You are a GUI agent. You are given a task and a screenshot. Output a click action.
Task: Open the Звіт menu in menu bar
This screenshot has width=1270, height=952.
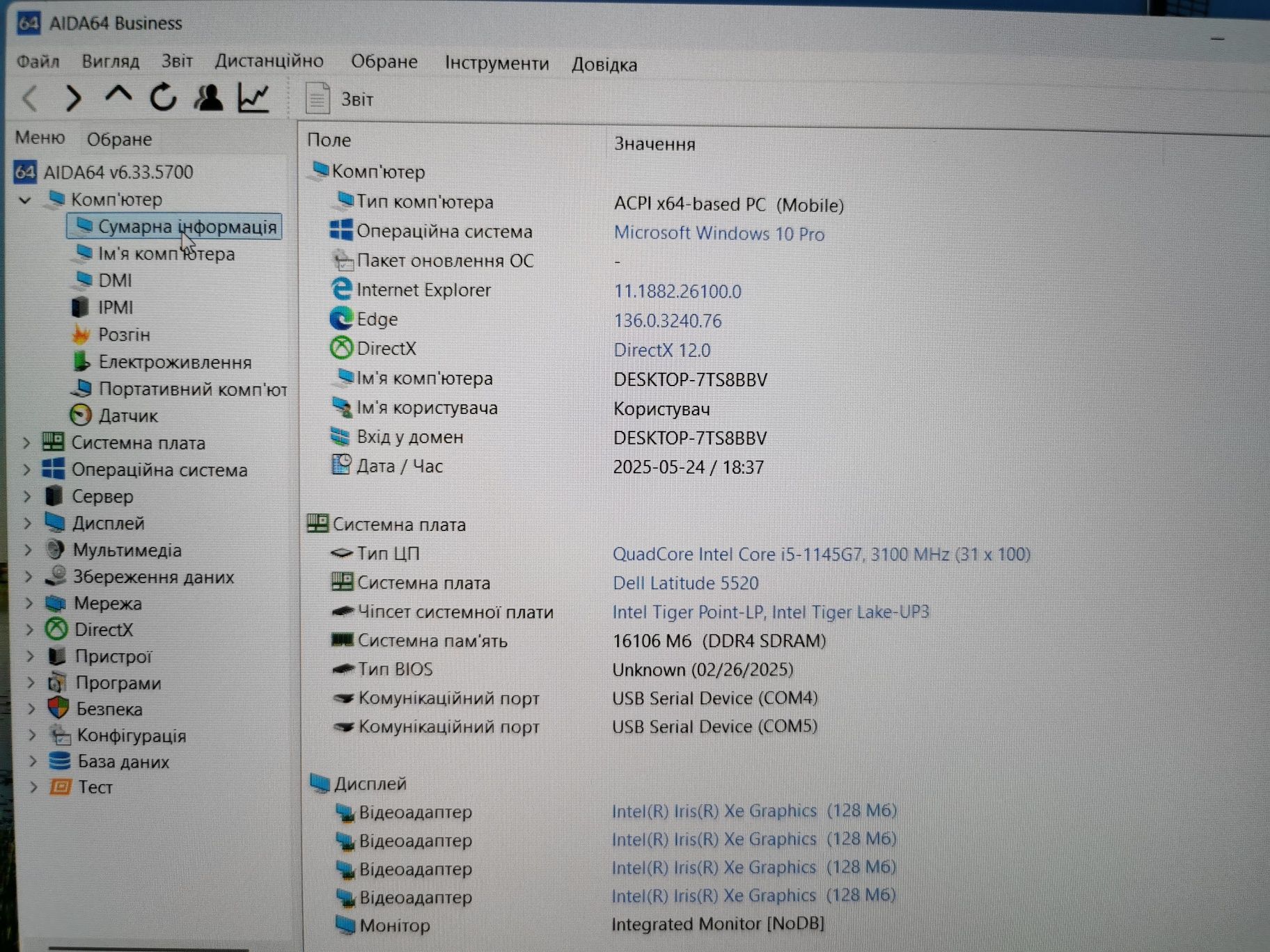coord(177,61)
